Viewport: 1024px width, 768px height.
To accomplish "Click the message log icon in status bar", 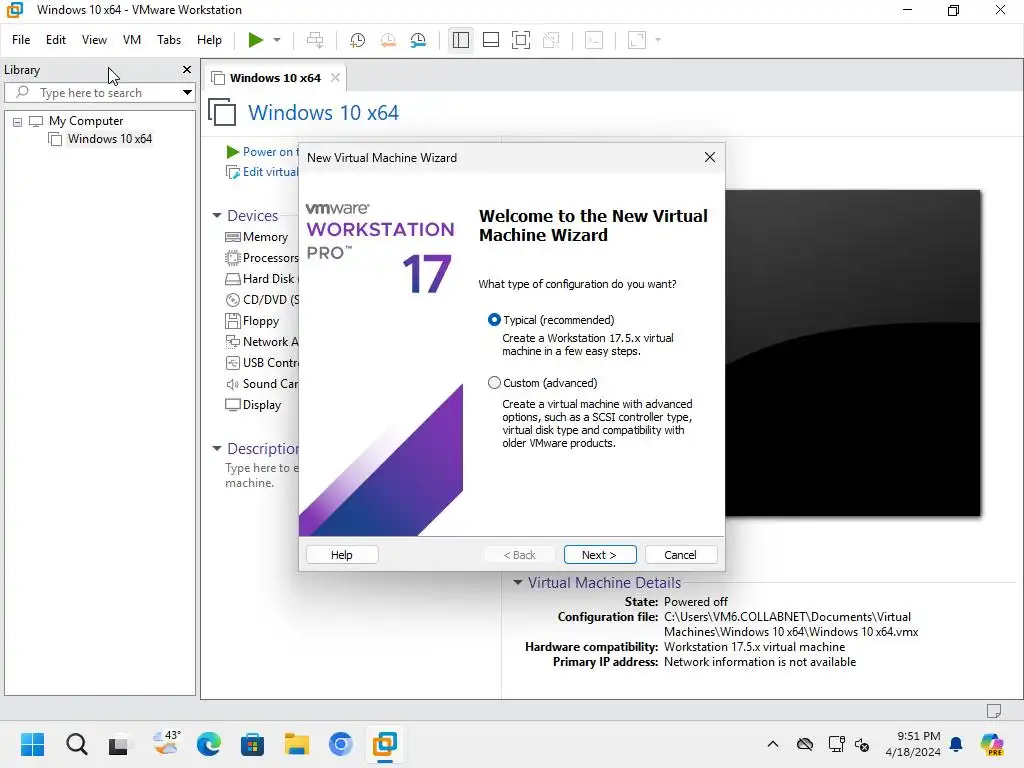I will point(994,711).
